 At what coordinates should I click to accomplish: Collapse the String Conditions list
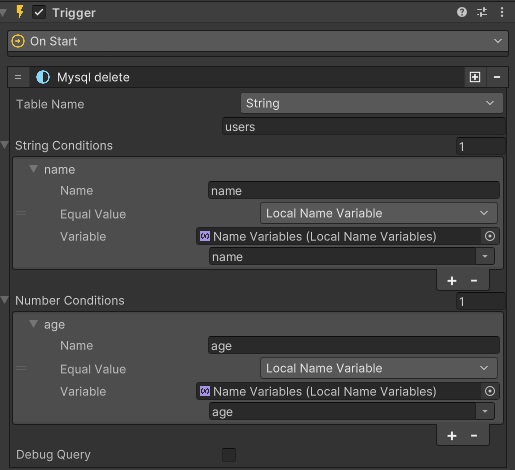pos(4,145)
